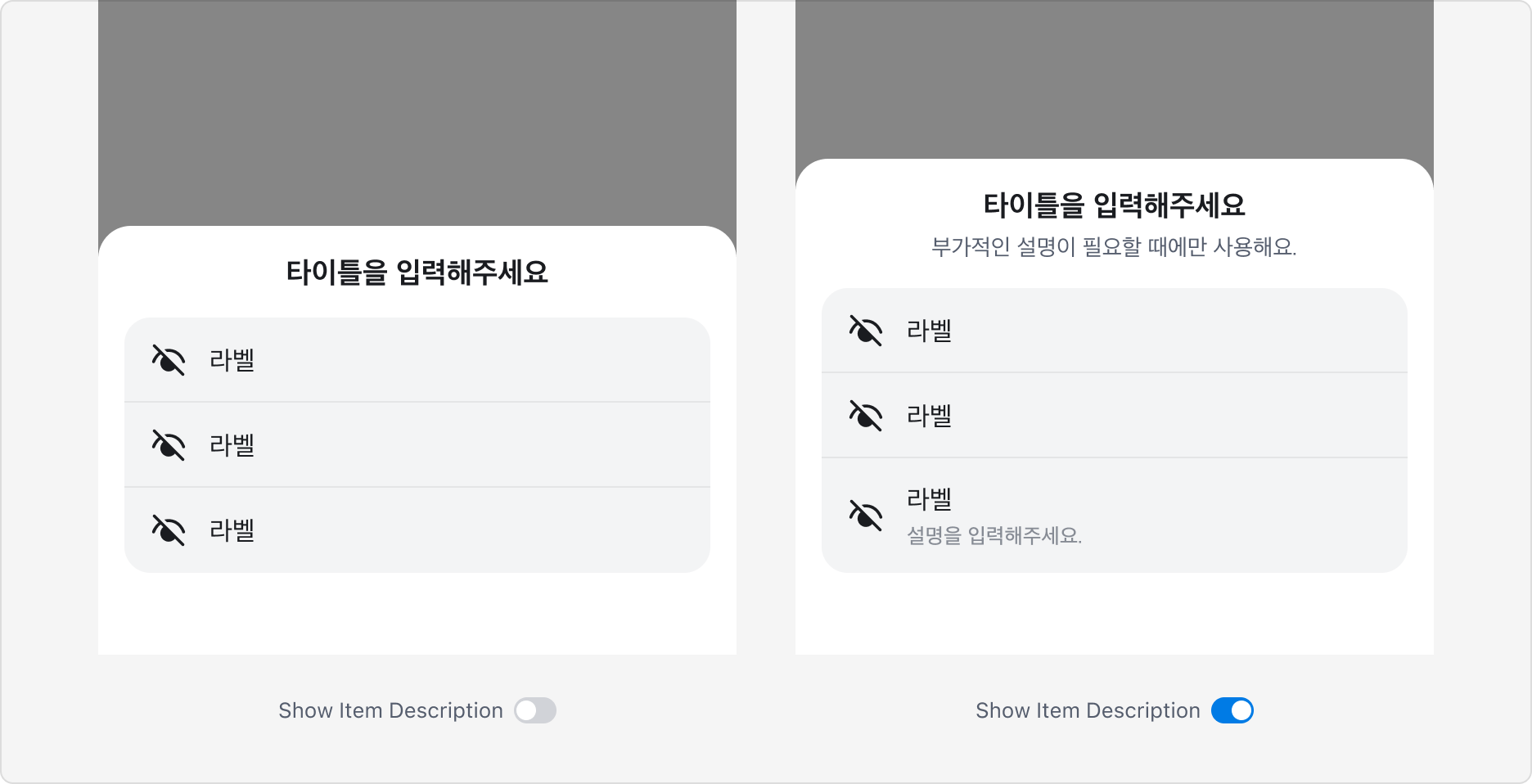Click the 타이틀을 입력해주세요 title in left sheet
This screenshot has width=1532, height=784.
tap(417, 271)
